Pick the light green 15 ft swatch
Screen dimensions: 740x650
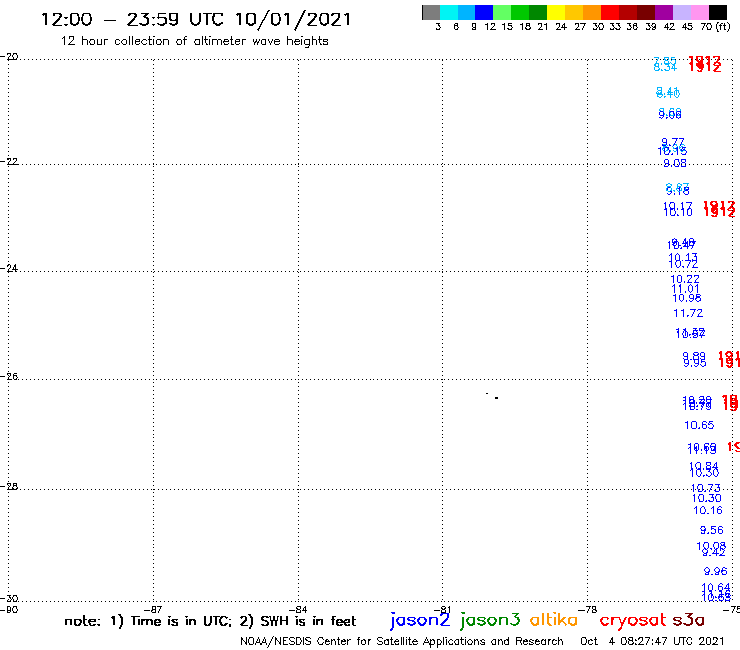(x=502, y=12)
